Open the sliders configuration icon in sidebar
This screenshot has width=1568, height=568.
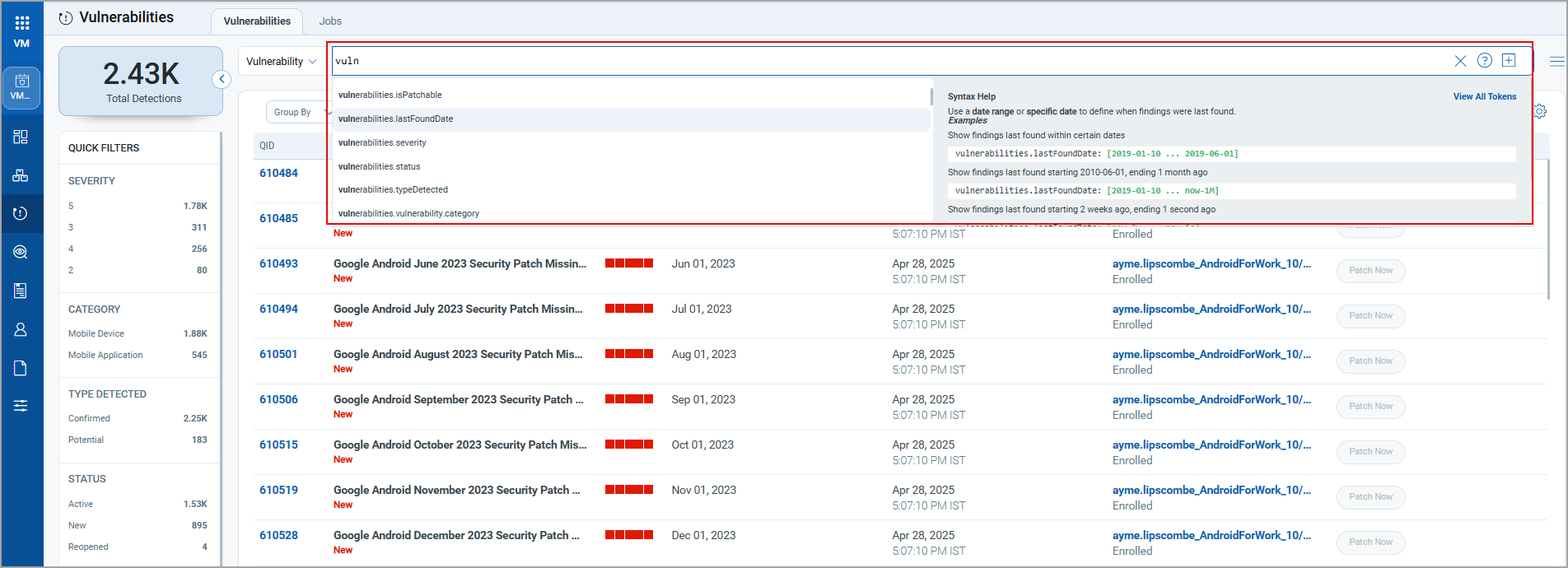(21, 406)
